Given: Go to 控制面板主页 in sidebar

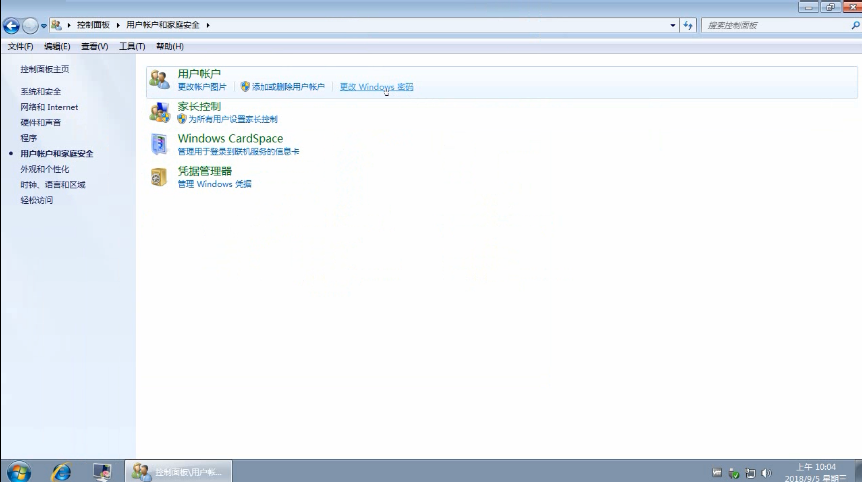Looking at the screenshot, I should click(x=45, y=69).
